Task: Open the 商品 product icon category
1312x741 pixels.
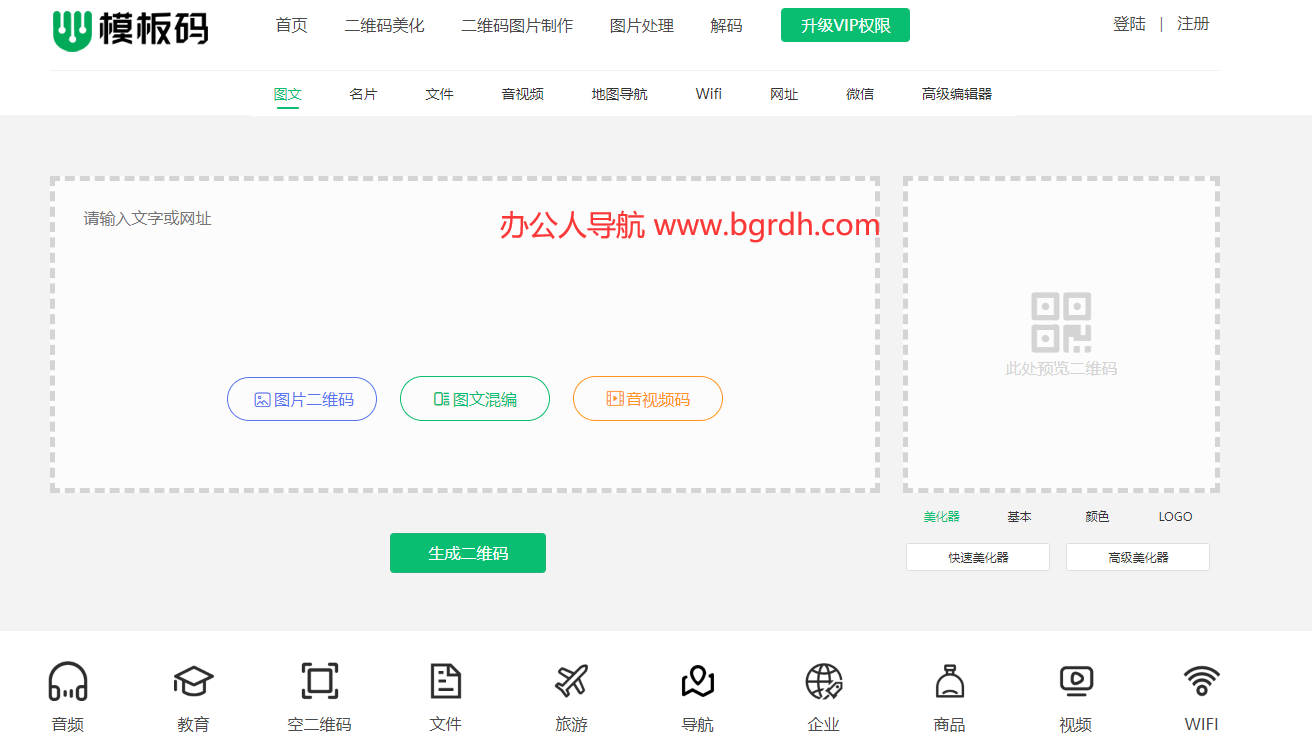Action: [949, 682]
